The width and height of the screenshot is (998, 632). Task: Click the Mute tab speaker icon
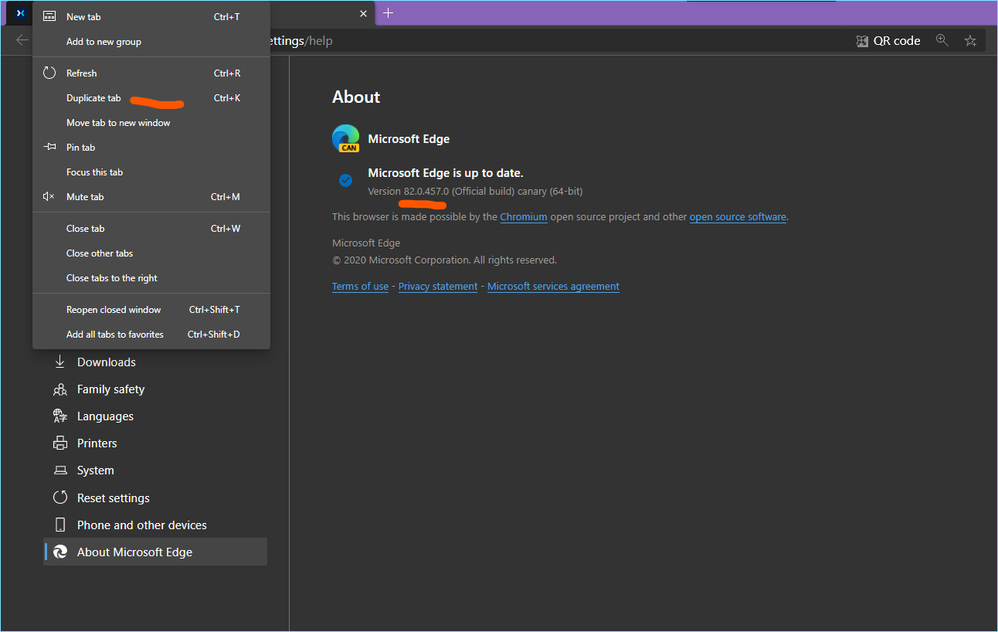tap(48, 197)
